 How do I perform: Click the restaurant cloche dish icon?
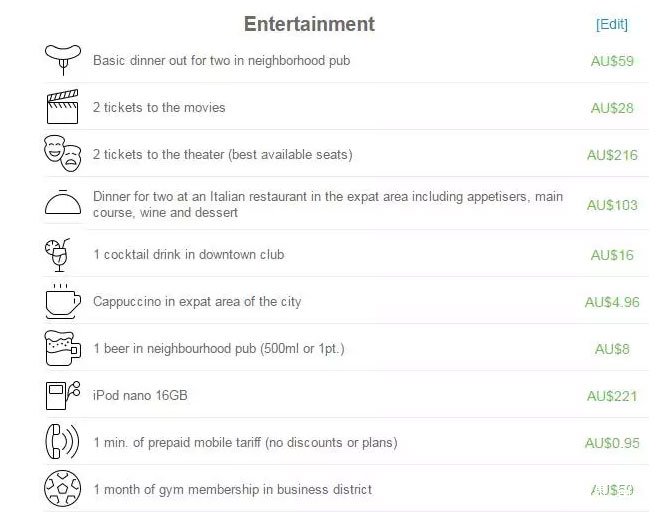tap(63, 203)
